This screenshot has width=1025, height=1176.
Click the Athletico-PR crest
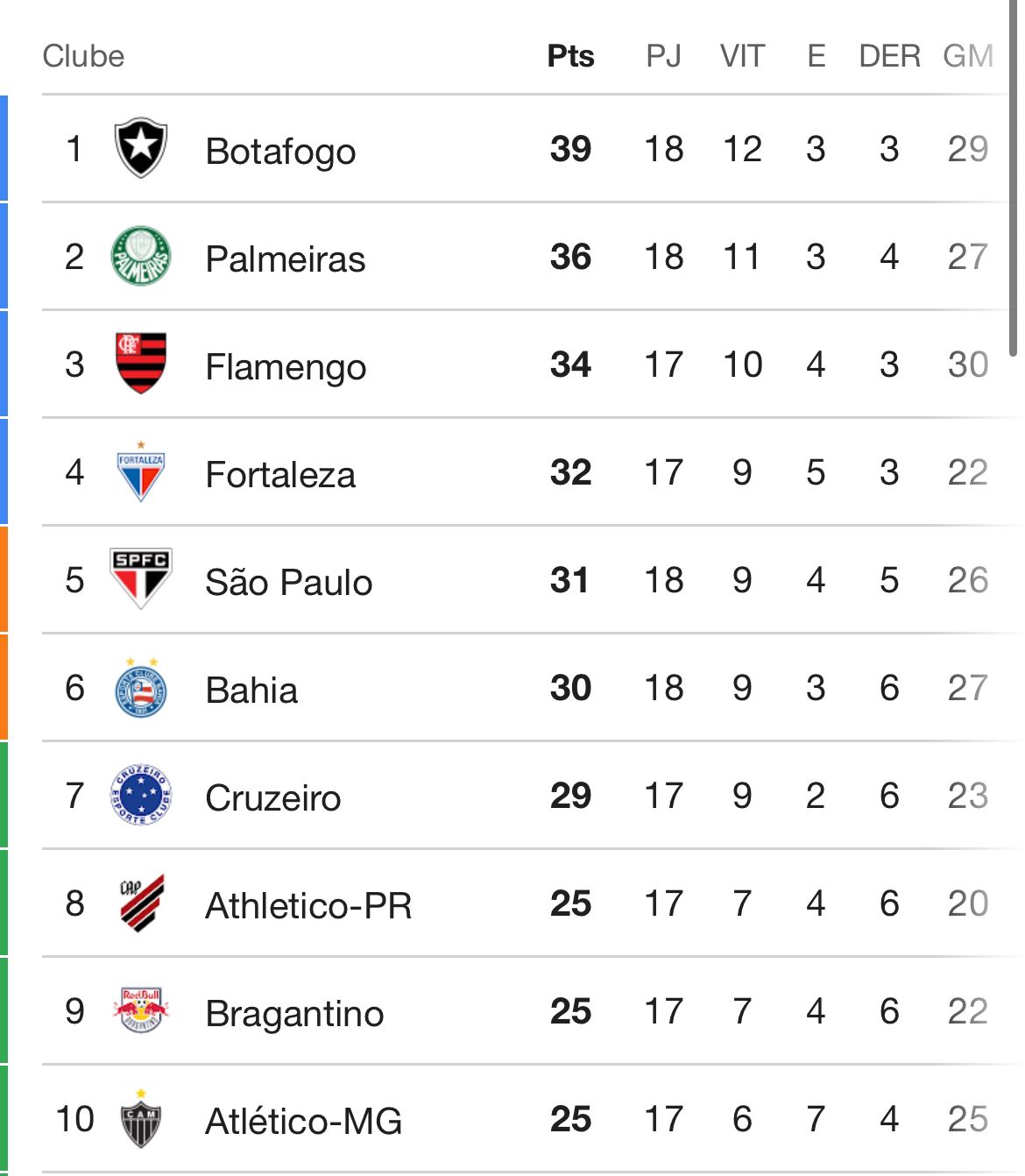pos(141,903)
